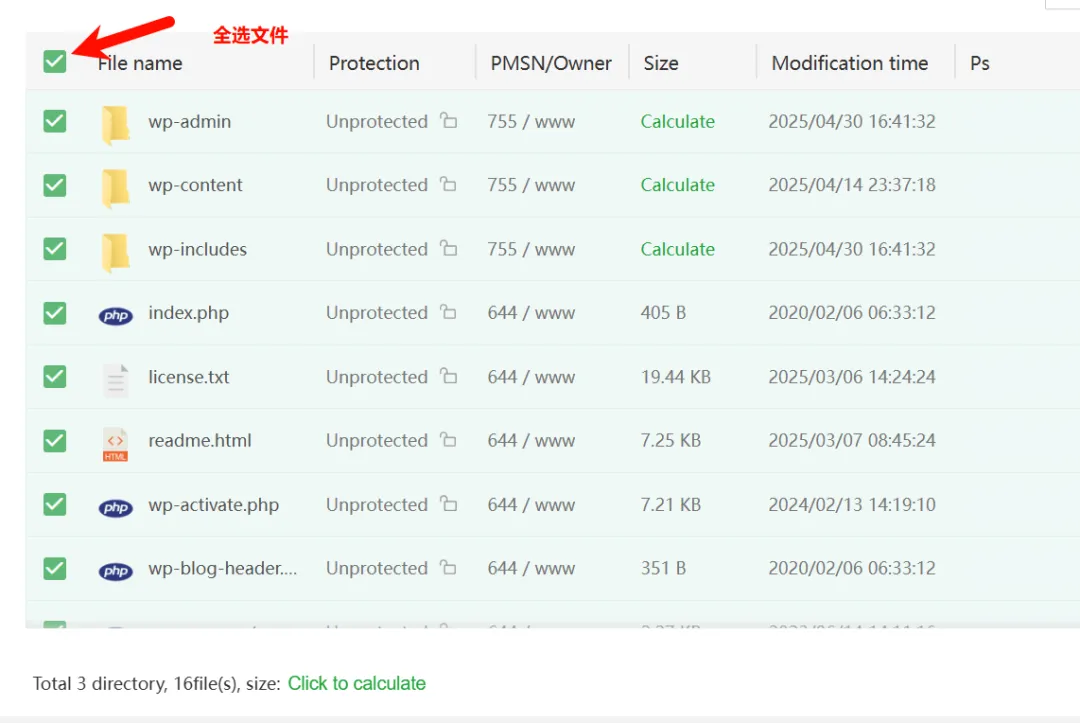Click the '351 B' size of wp-blog-header

click(663, 568)
